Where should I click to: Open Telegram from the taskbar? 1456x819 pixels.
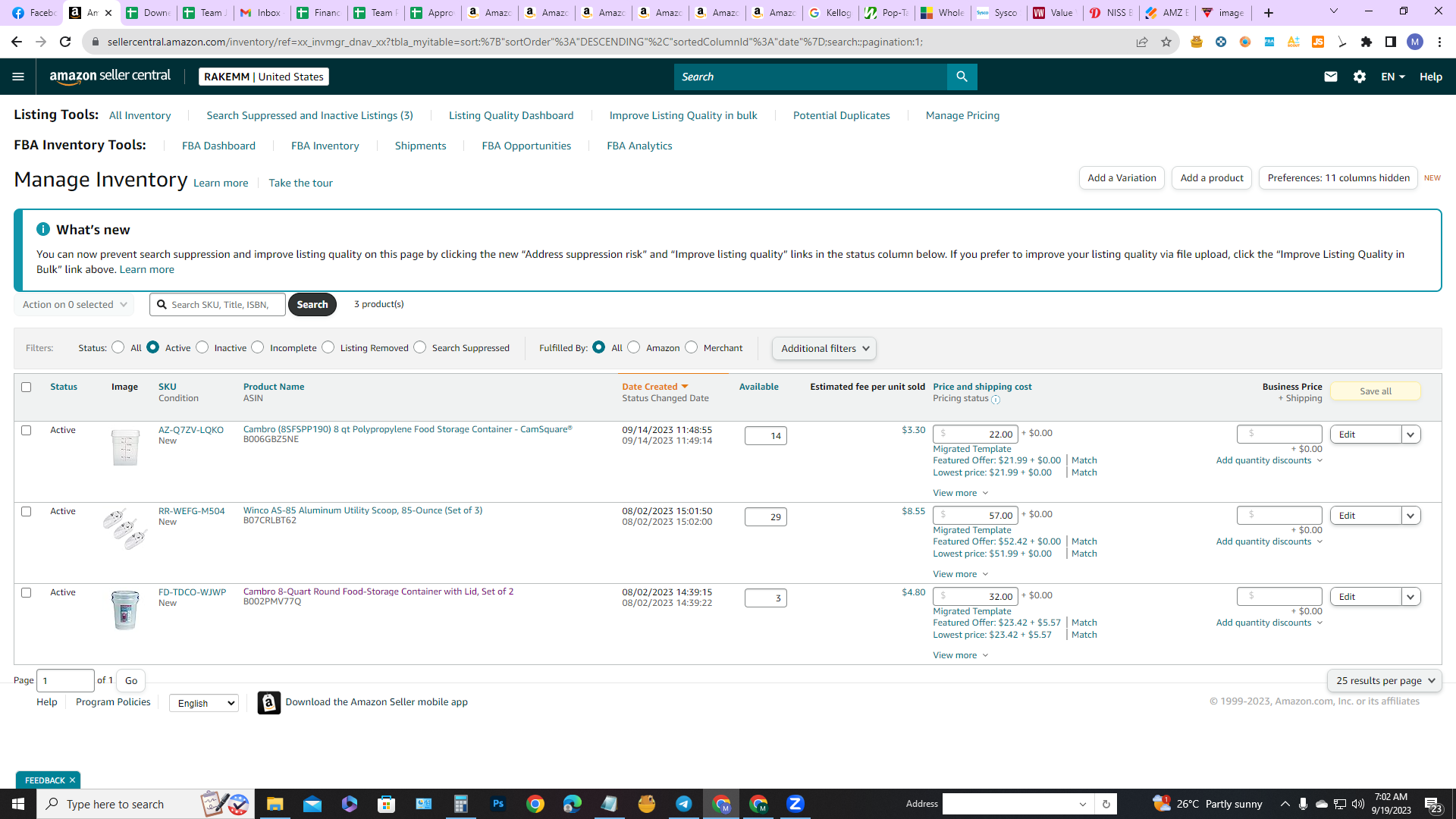(684, 804)
